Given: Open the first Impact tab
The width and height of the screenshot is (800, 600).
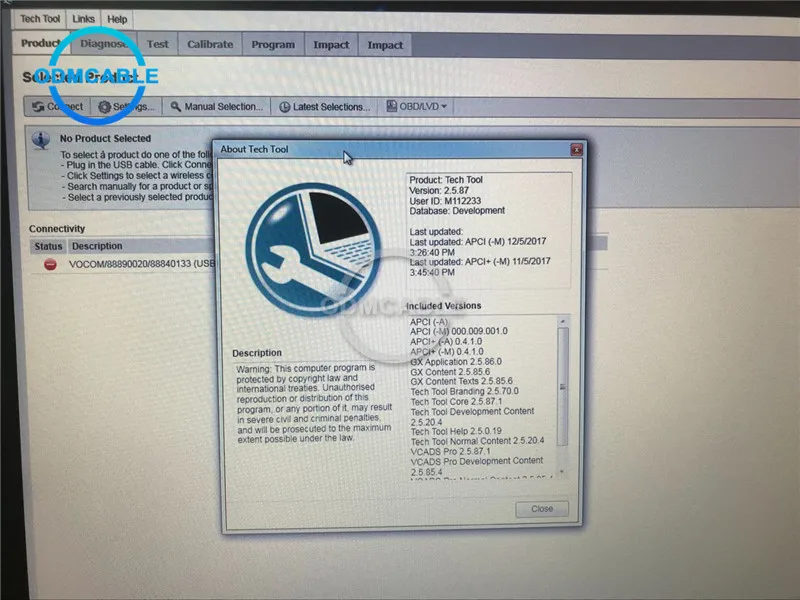Looking at the screenshot, I should [331, 45].
